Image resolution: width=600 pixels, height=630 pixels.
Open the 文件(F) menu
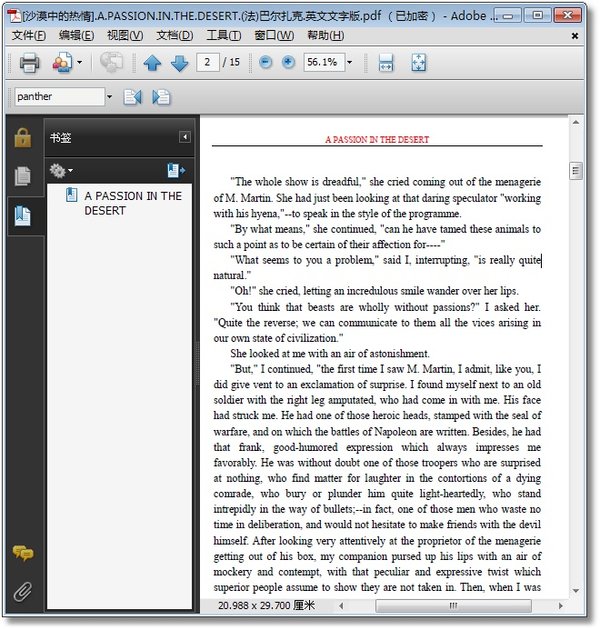[x=29, y=36]
